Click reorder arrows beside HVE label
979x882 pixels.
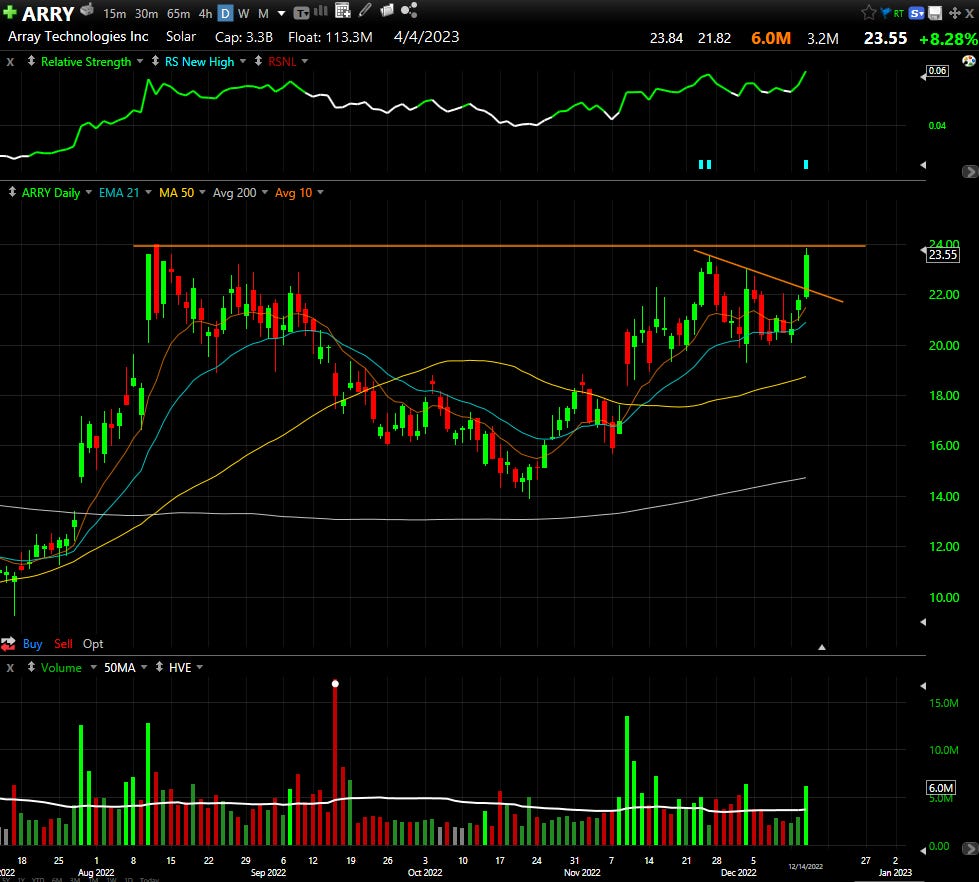click(x=159, y=667)
